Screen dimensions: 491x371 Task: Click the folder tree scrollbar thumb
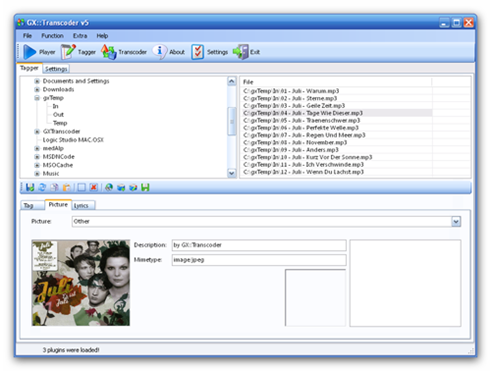(232, 121)
